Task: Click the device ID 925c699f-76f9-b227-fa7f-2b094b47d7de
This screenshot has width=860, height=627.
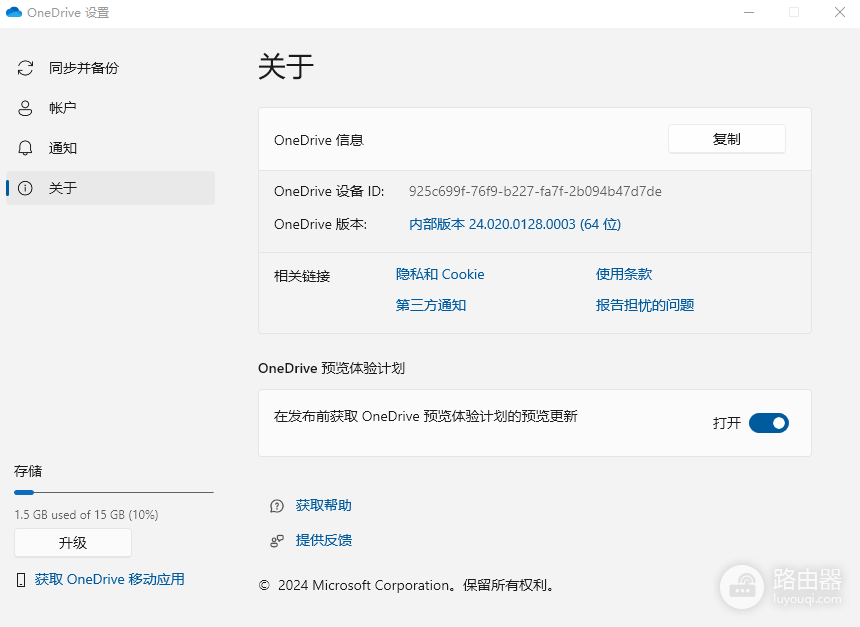Action: tap(535, 191)
